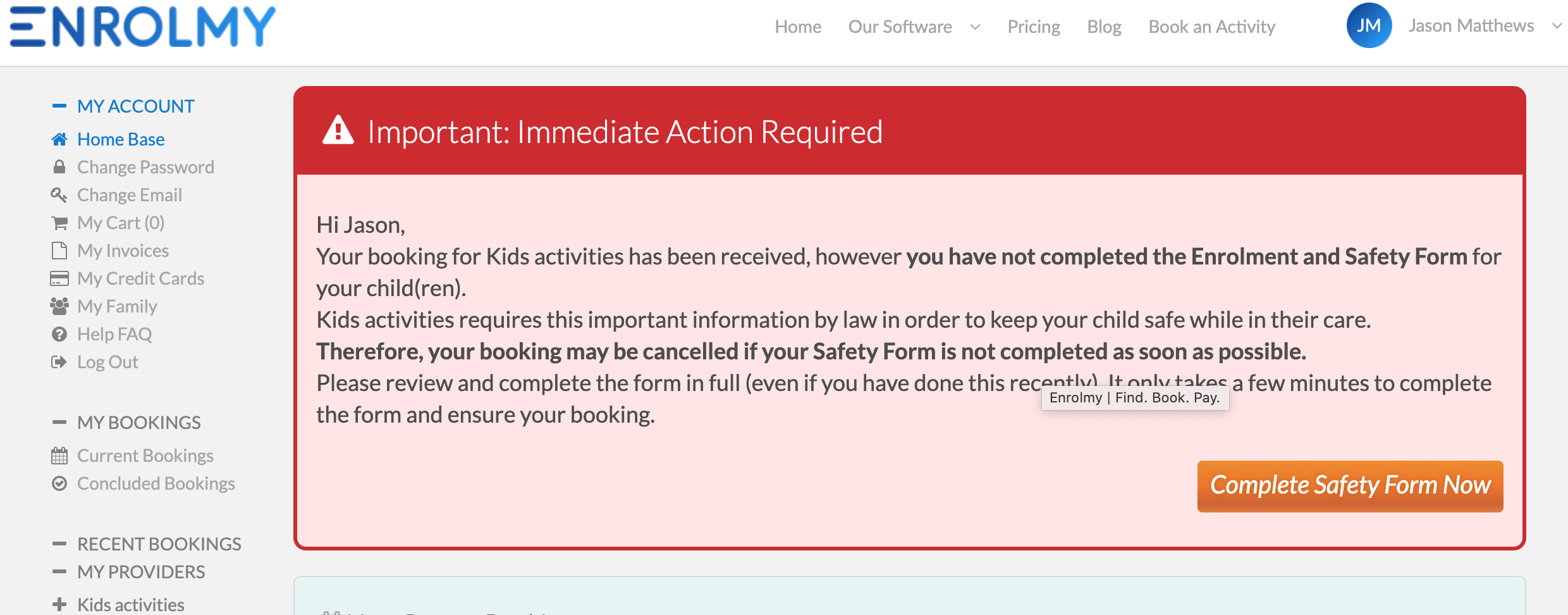Click 'Important: Immediate Action Required' heading
This screenshot has height=615, width=1568.
pyautogui.click(x=625, y=132)
